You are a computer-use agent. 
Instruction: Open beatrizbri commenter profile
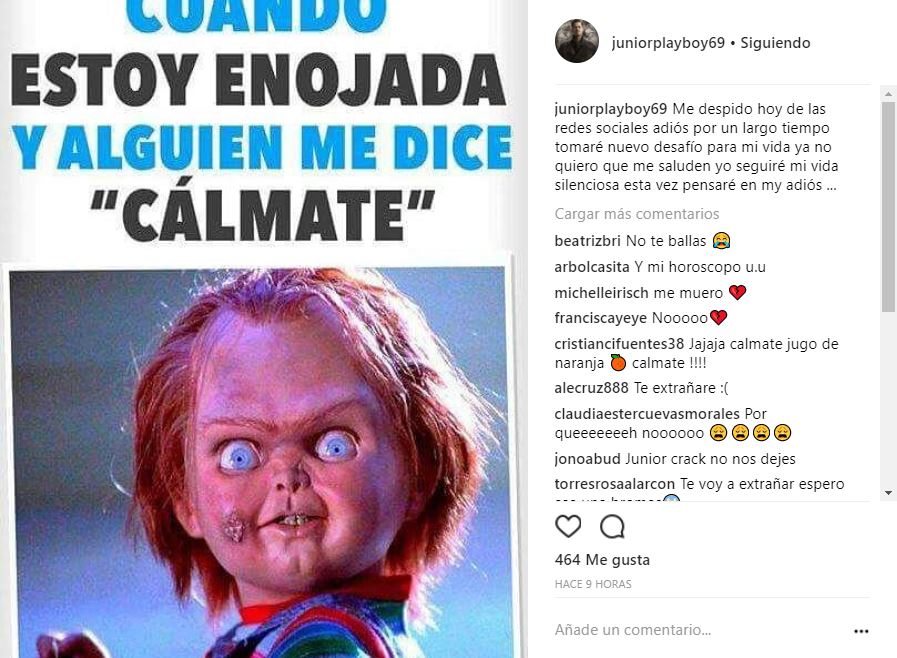click(x=588, y=241)
